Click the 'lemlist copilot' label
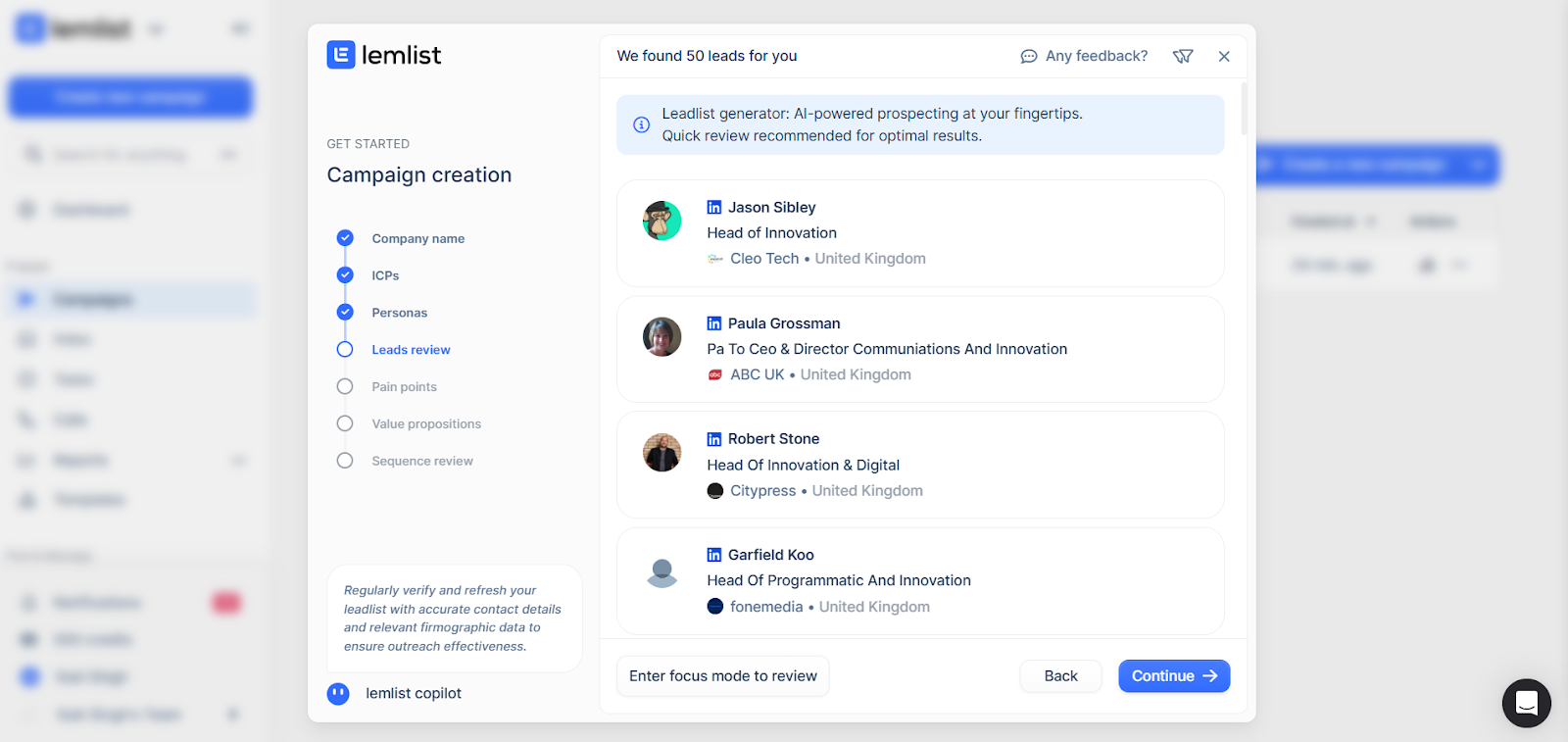Image resolution: width=1568 pixels, height=742 pixels. (414, 694)
